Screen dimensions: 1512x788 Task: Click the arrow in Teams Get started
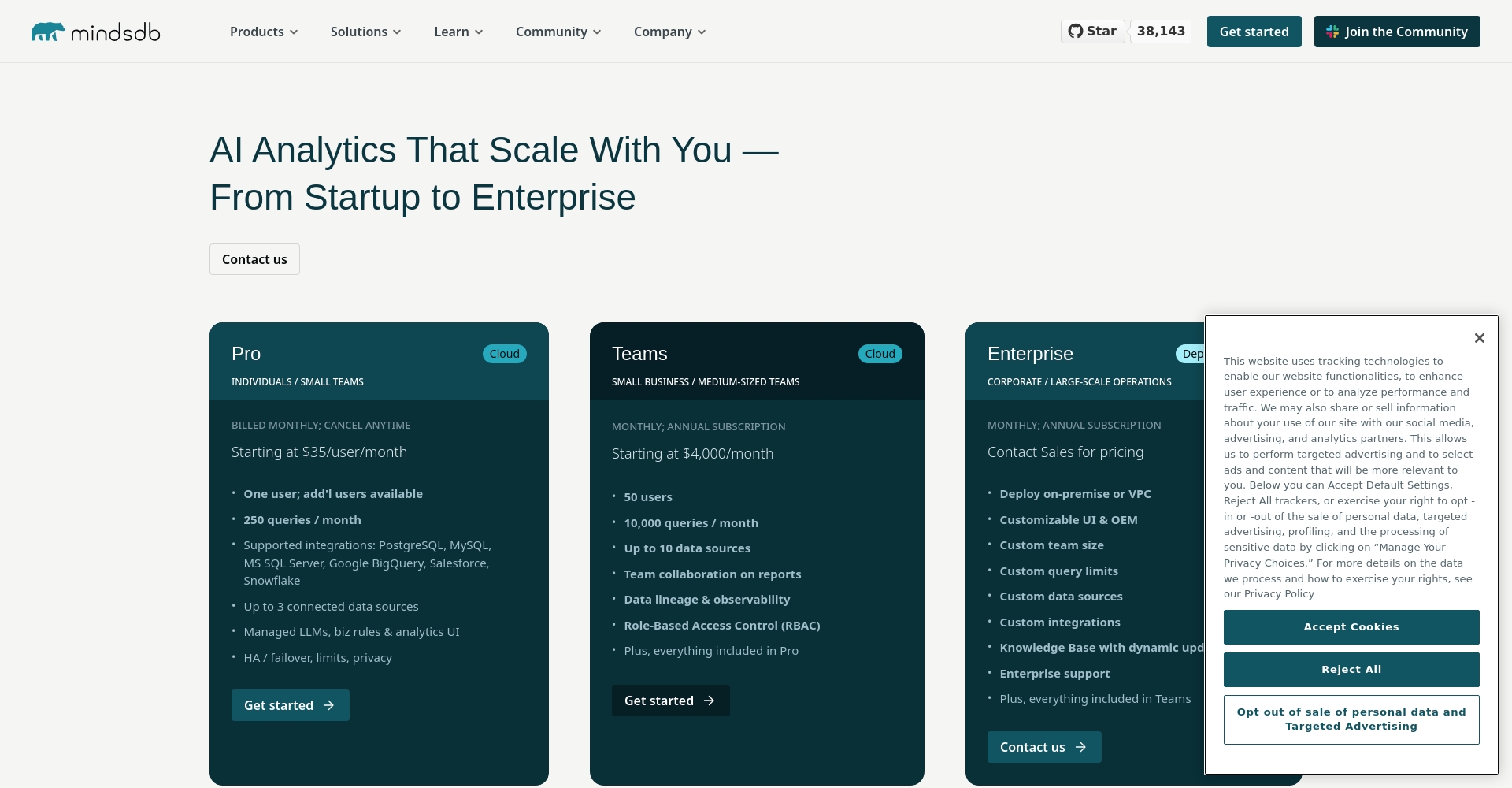click(x=710, y=701)
